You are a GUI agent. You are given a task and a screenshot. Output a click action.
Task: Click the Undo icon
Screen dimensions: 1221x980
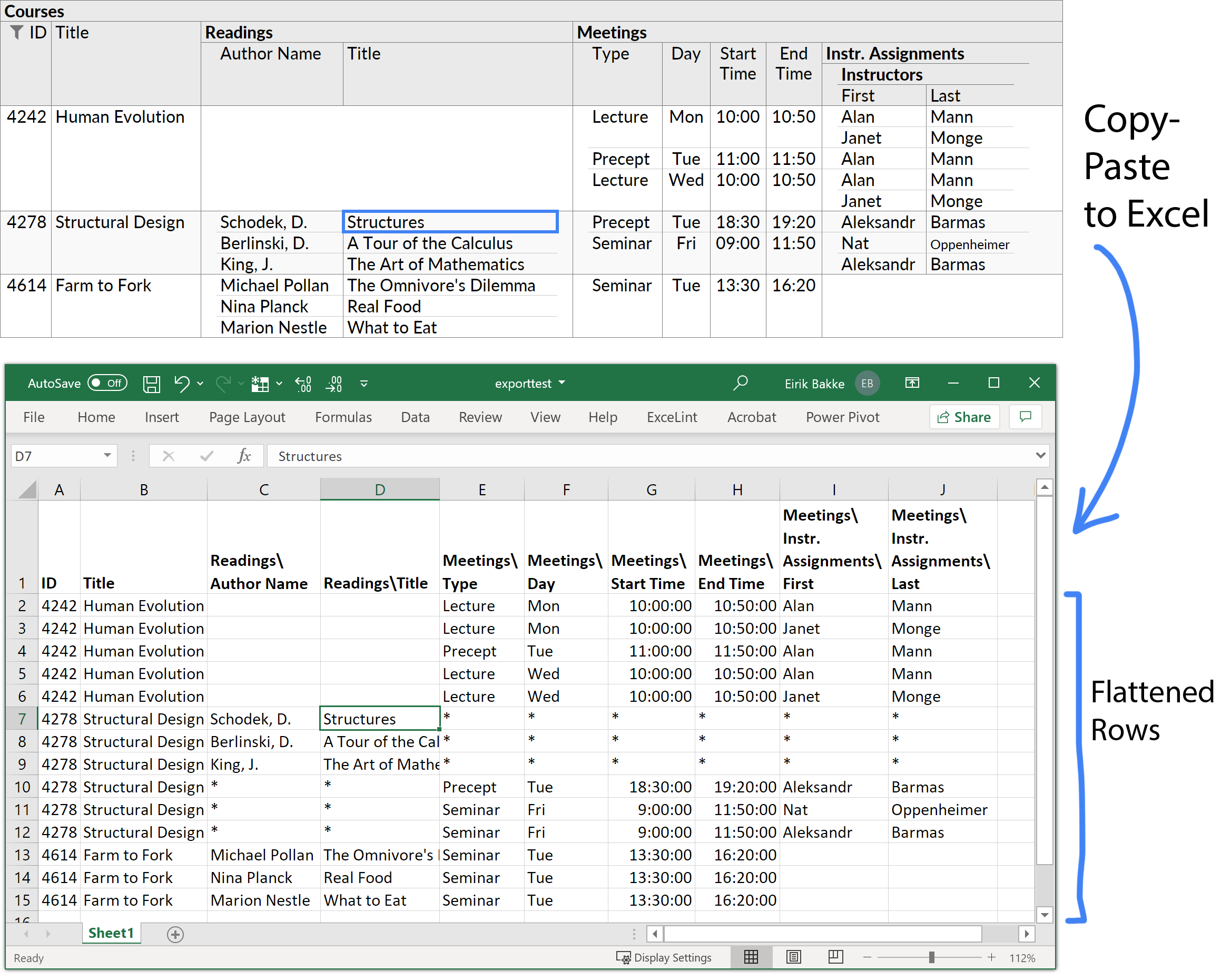click(x=181, y=384)
